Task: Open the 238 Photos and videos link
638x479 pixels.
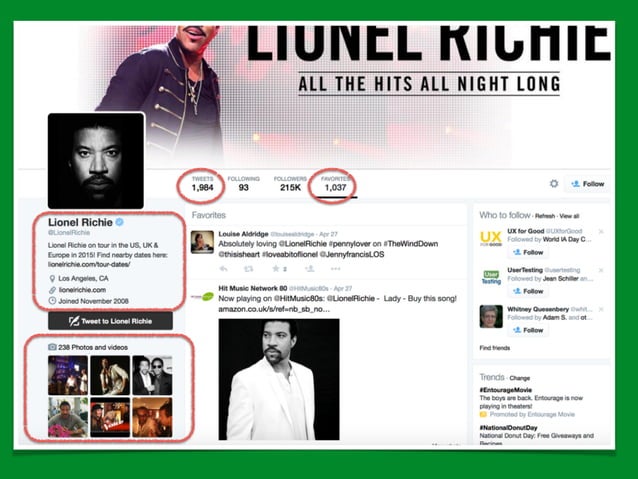Action: pos(93,347)
